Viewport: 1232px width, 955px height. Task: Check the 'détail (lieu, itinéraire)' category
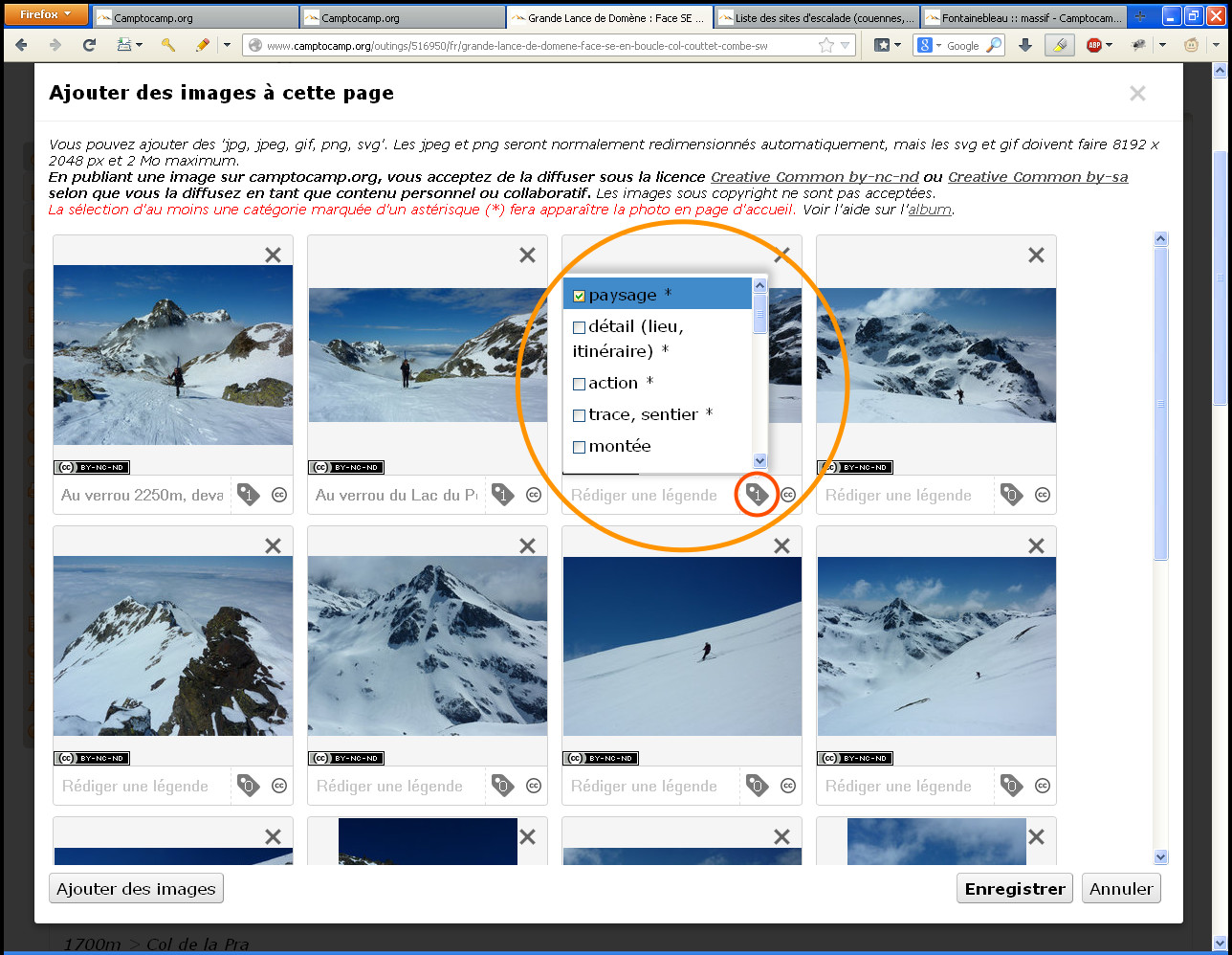pos(579,327)
